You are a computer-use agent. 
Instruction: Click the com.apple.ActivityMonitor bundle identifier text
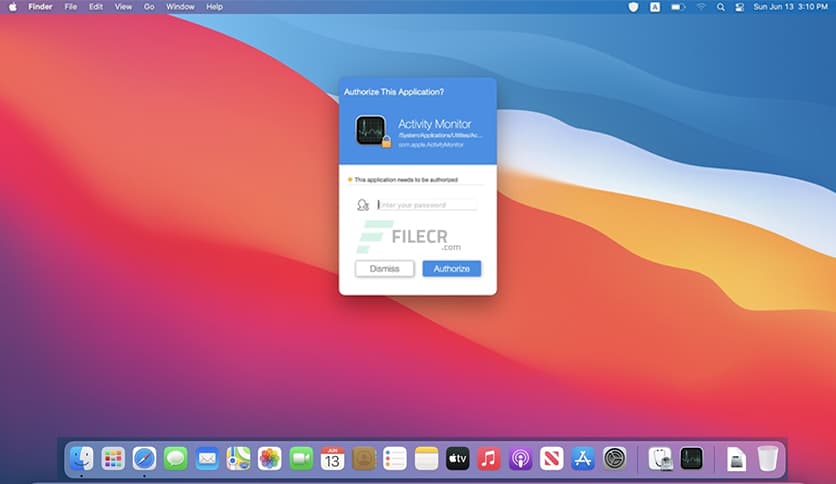[431, 144]
